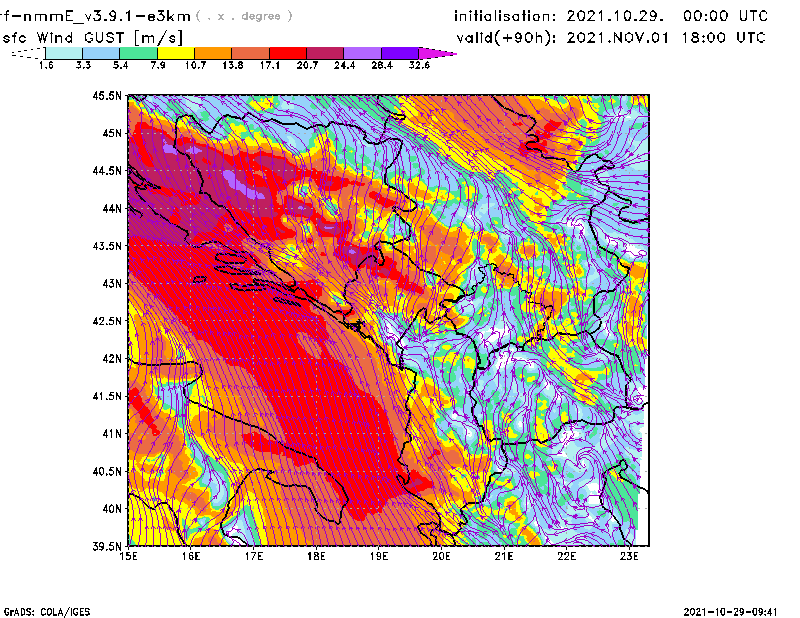Click the '42.5N' latitude label
800x618 pixels.
pos(107,321)
